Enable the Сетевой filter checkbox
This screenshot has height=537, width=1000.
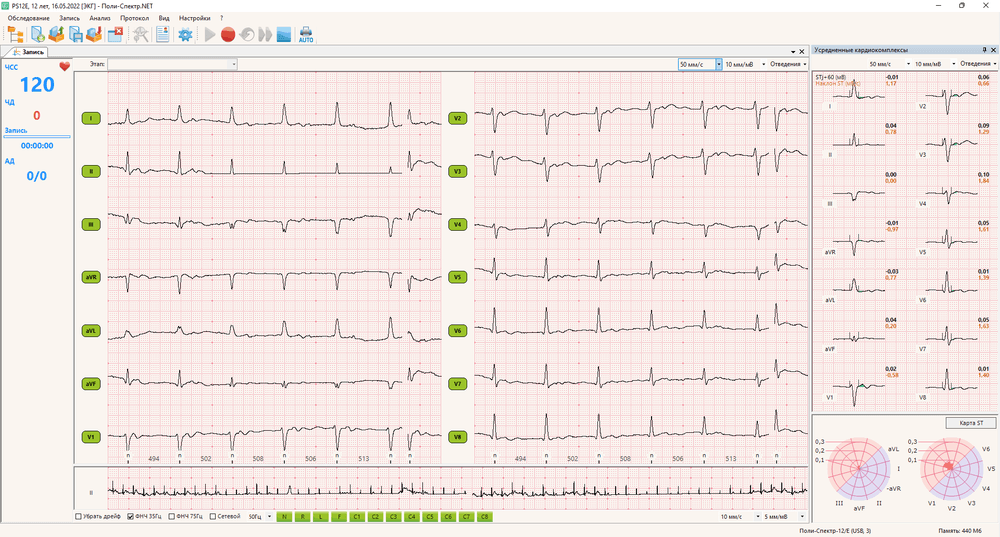[213, 517]
